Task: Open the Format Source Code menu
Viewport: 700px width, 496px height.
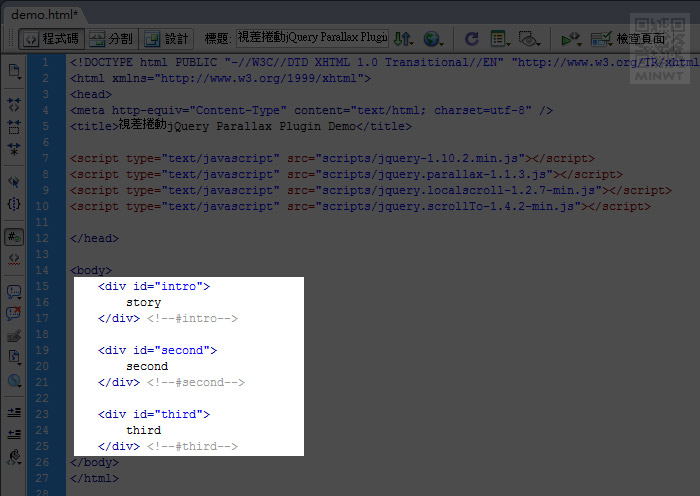Action: point(14,457)
